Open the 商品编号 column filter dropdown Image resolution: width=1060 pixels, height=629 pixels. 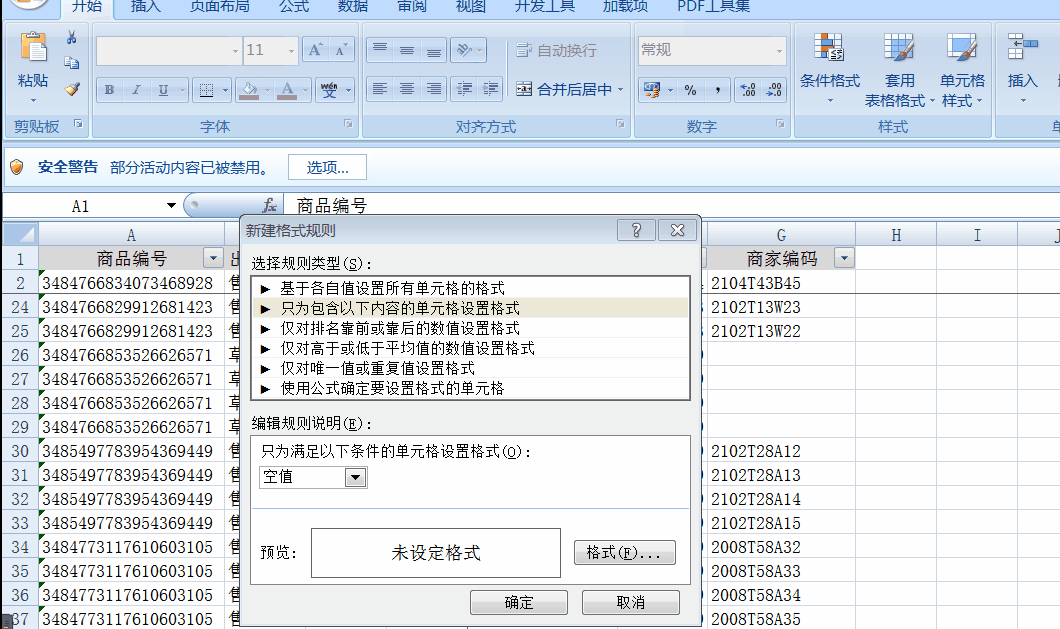pos(212,257)
